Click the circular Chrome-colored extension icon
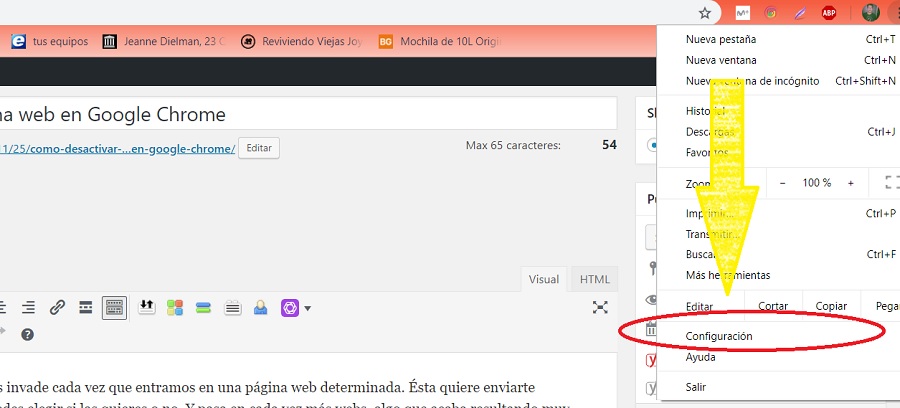 tap(771, 13)
